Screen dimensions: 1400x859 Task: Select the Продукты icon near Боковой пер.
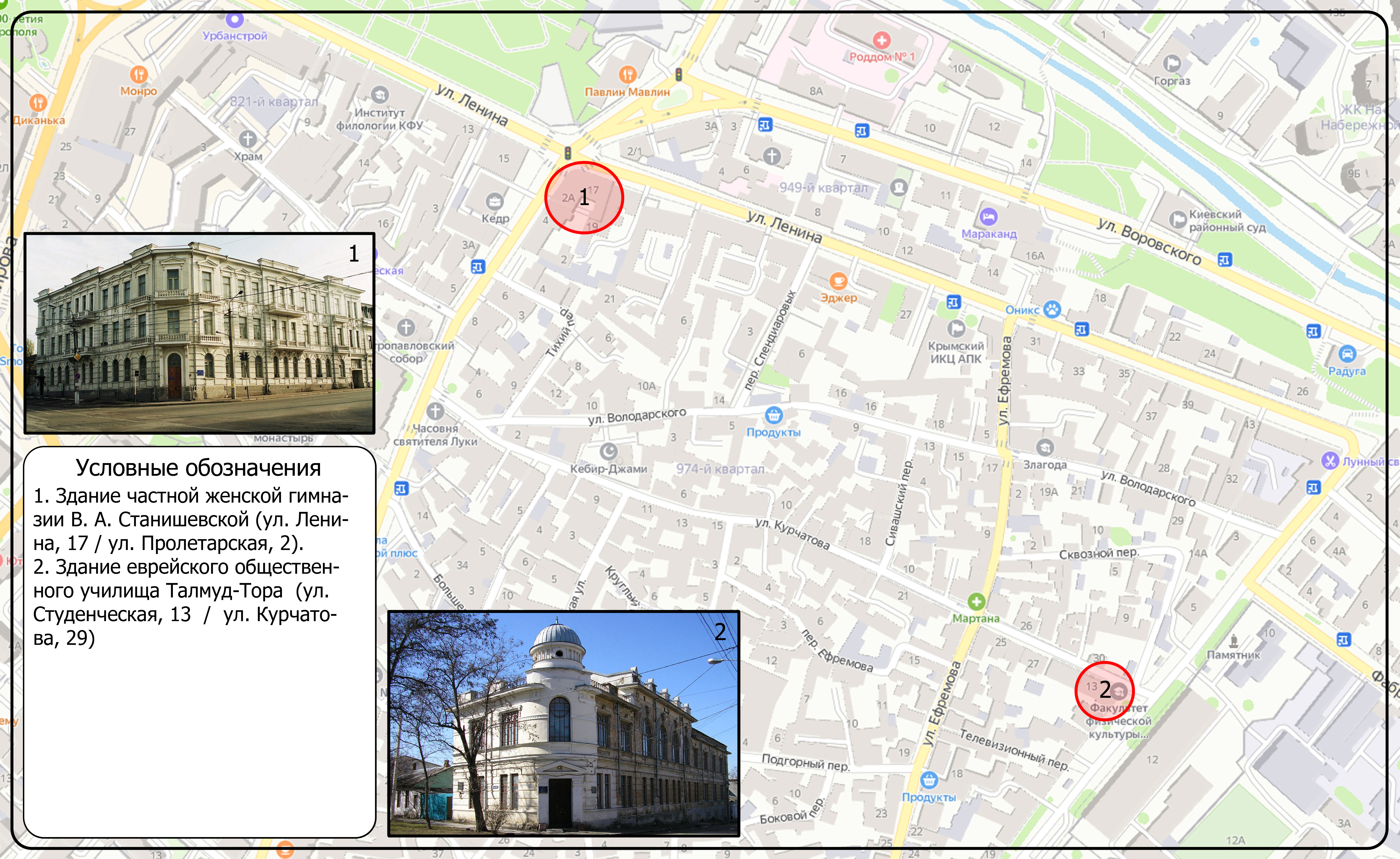929,780
